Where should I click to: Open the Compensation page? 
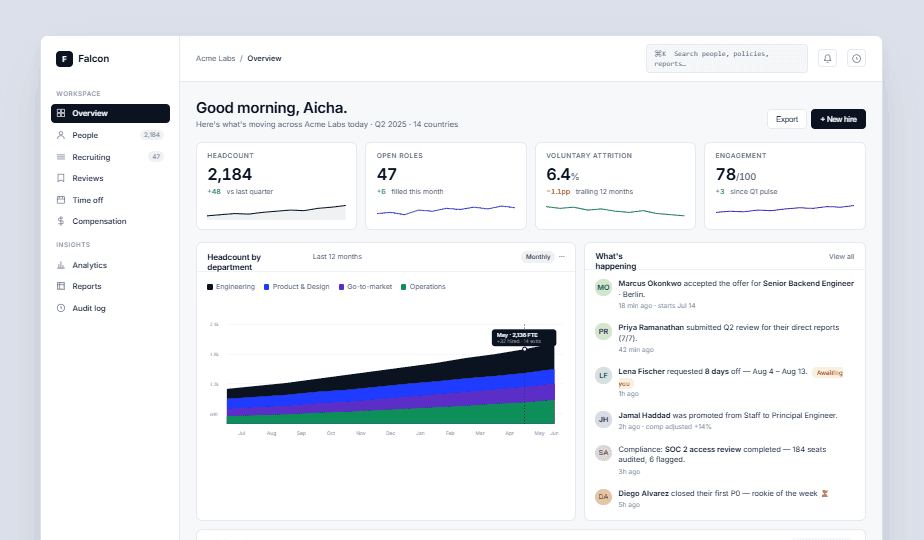tap(110, 221)
